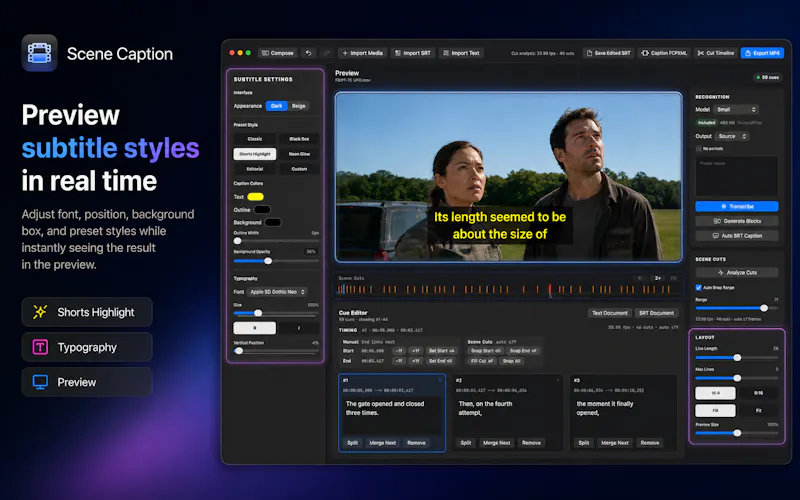
Task: Choose the Custom preset style
Action: point(299,169)
